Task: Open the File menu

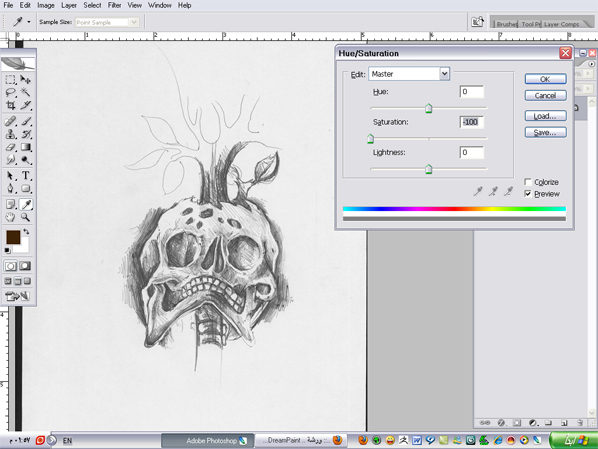Action: pos(8,5)
